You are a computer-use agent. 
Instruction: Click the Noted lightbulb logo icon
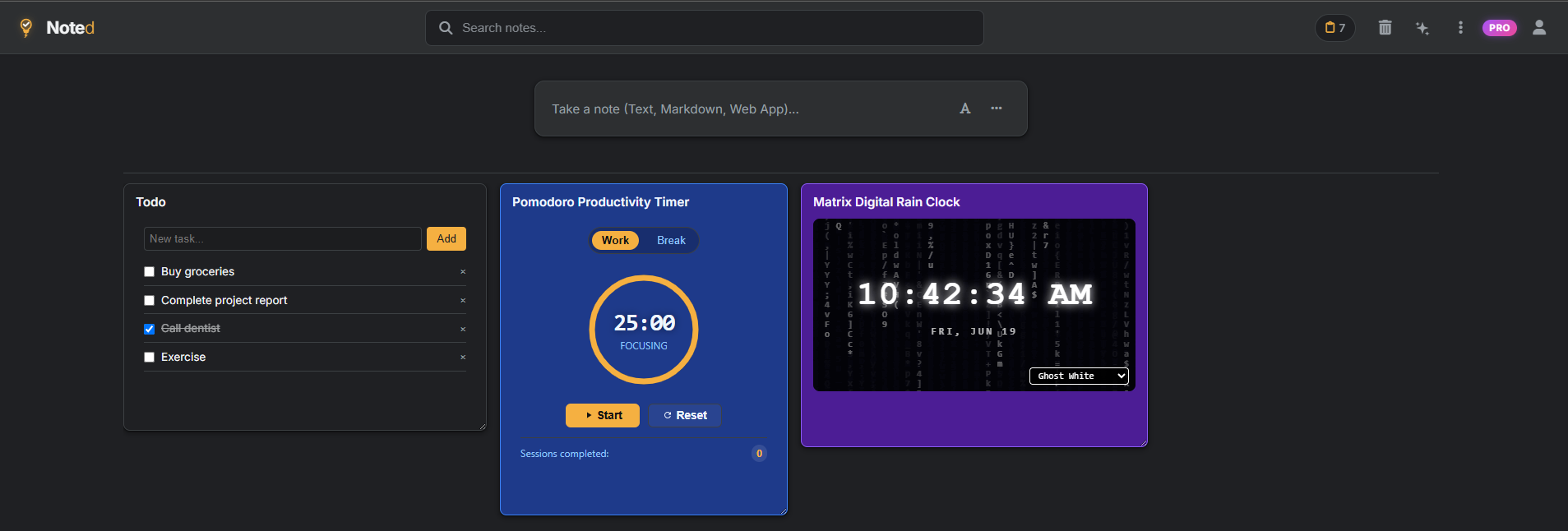coord(26,28)
